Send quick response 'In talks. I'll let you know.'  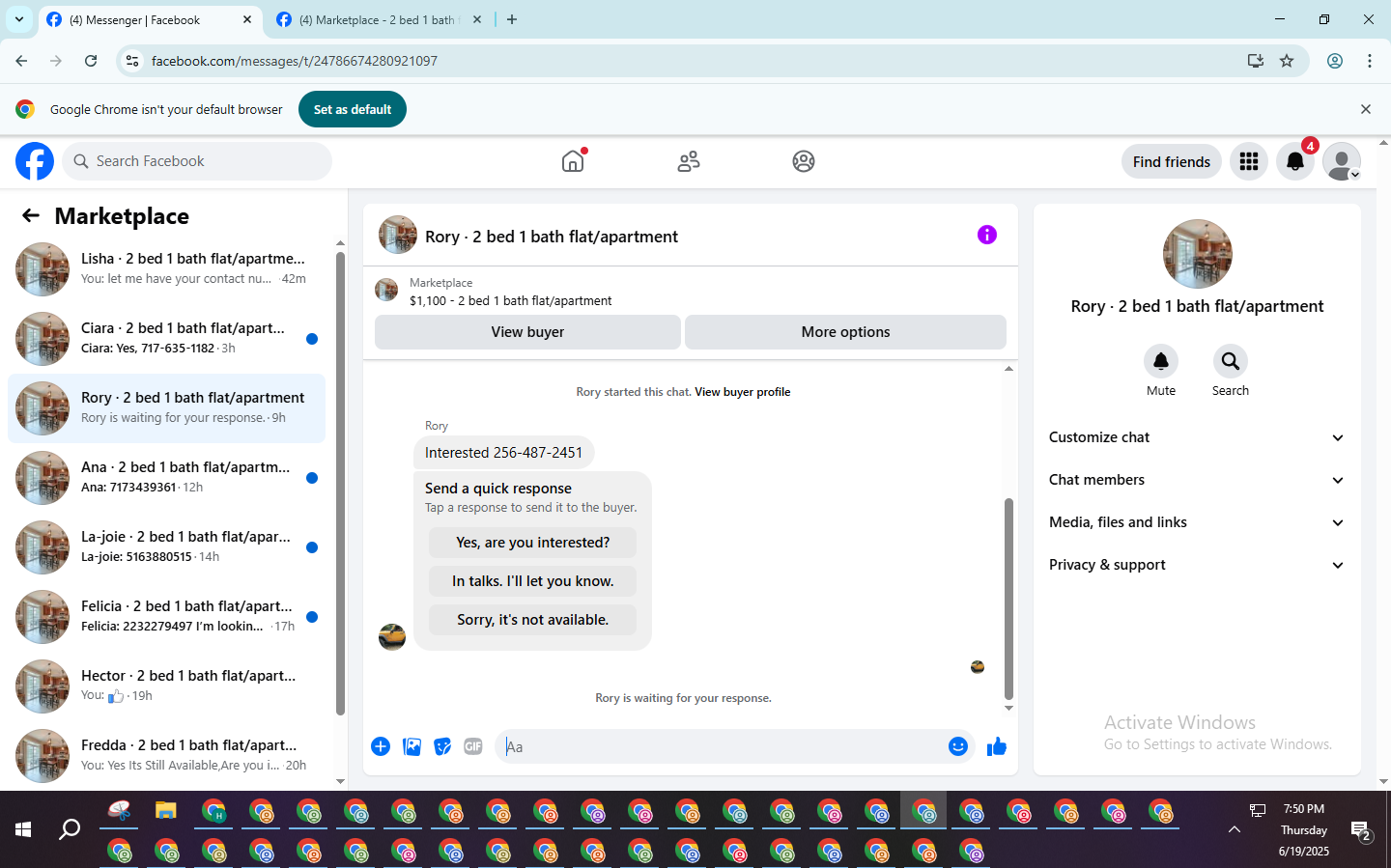pos(533,581)
